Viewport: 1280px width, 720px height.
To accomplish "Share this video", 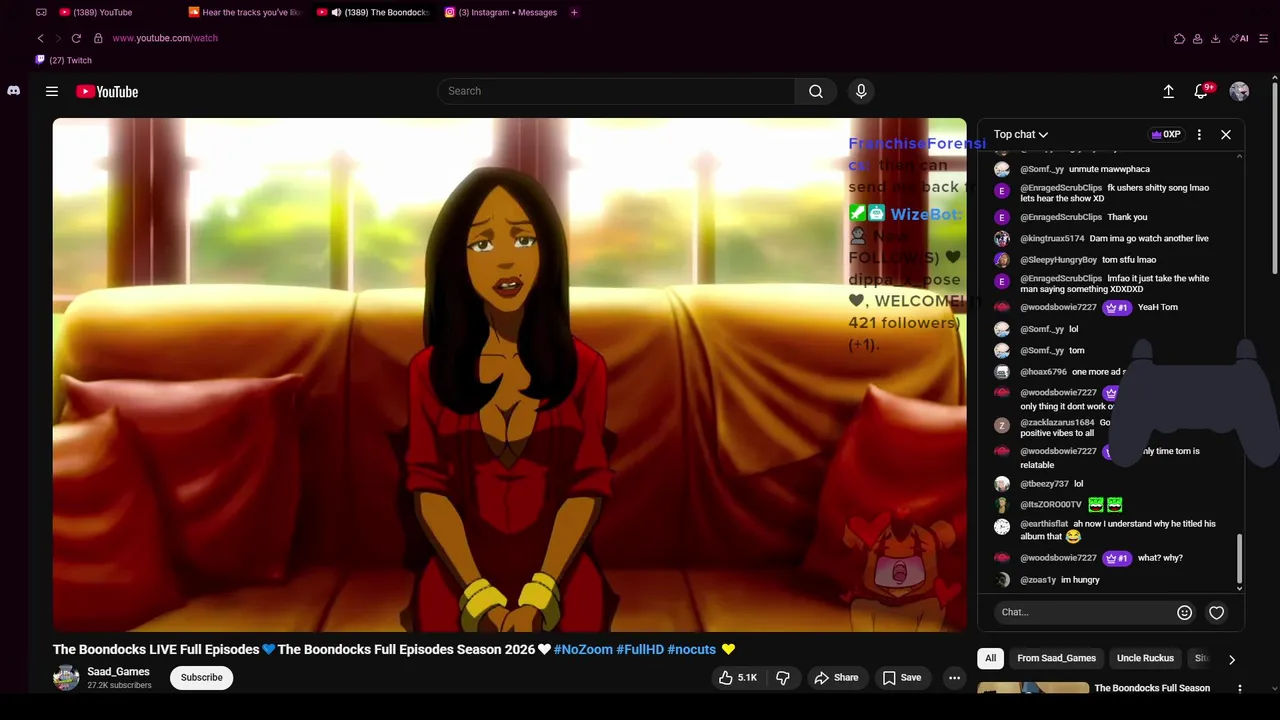I will pos(836,678).
